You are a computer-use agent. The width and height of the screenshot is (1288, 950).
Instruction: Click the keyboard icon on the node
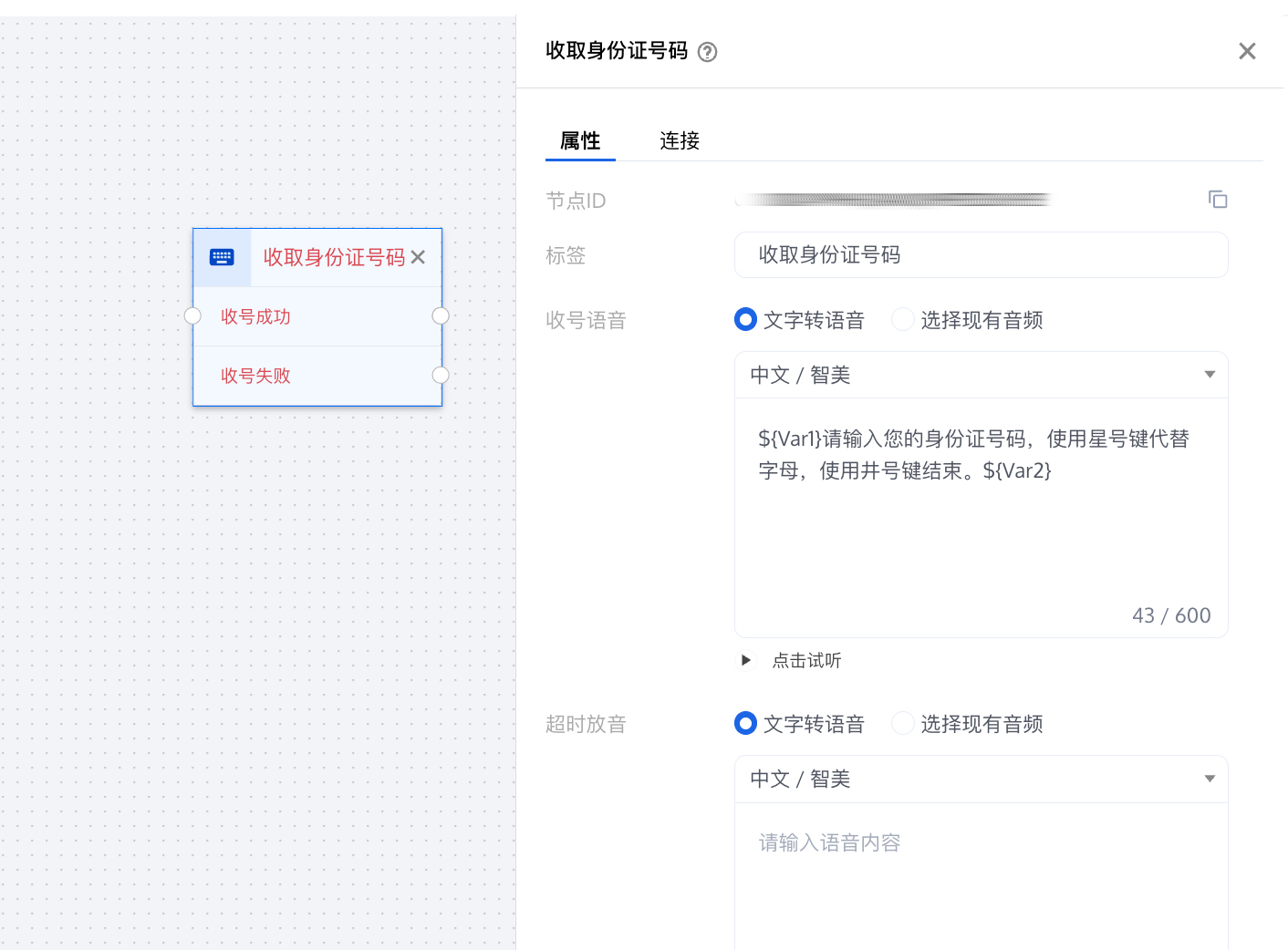coord(222,257)
